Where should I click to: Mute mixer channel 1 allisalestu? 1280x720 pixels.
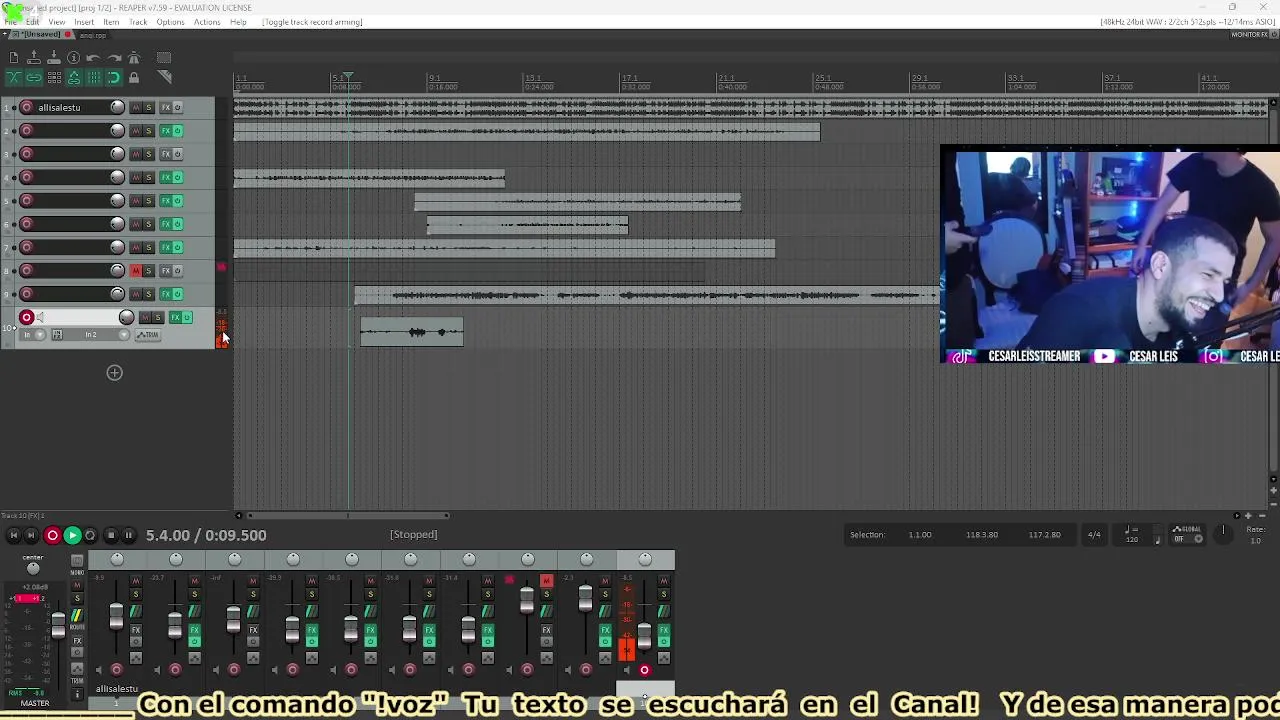[136, 580]
